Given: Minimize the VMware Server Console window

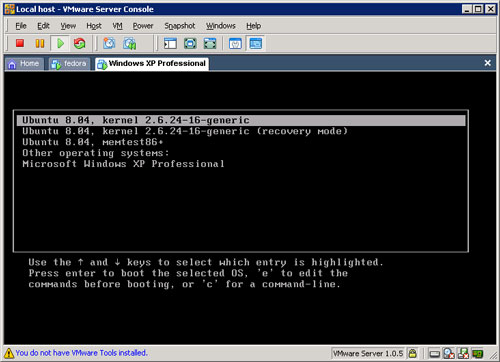Looking at the screenshot, I should pos(467,9).
